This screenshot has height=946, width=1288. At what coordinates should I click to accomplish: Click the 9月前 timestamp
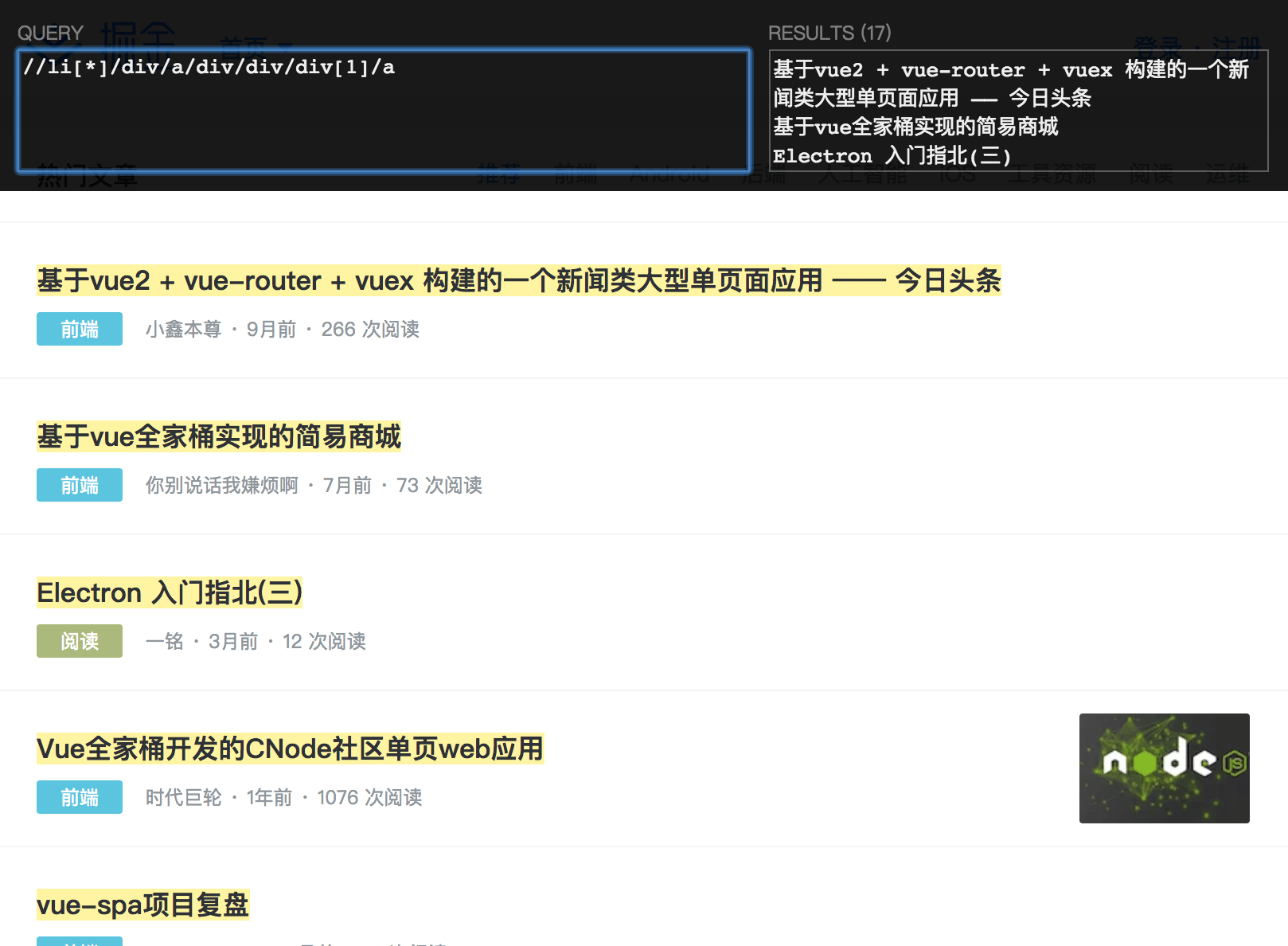pos(271,329)
